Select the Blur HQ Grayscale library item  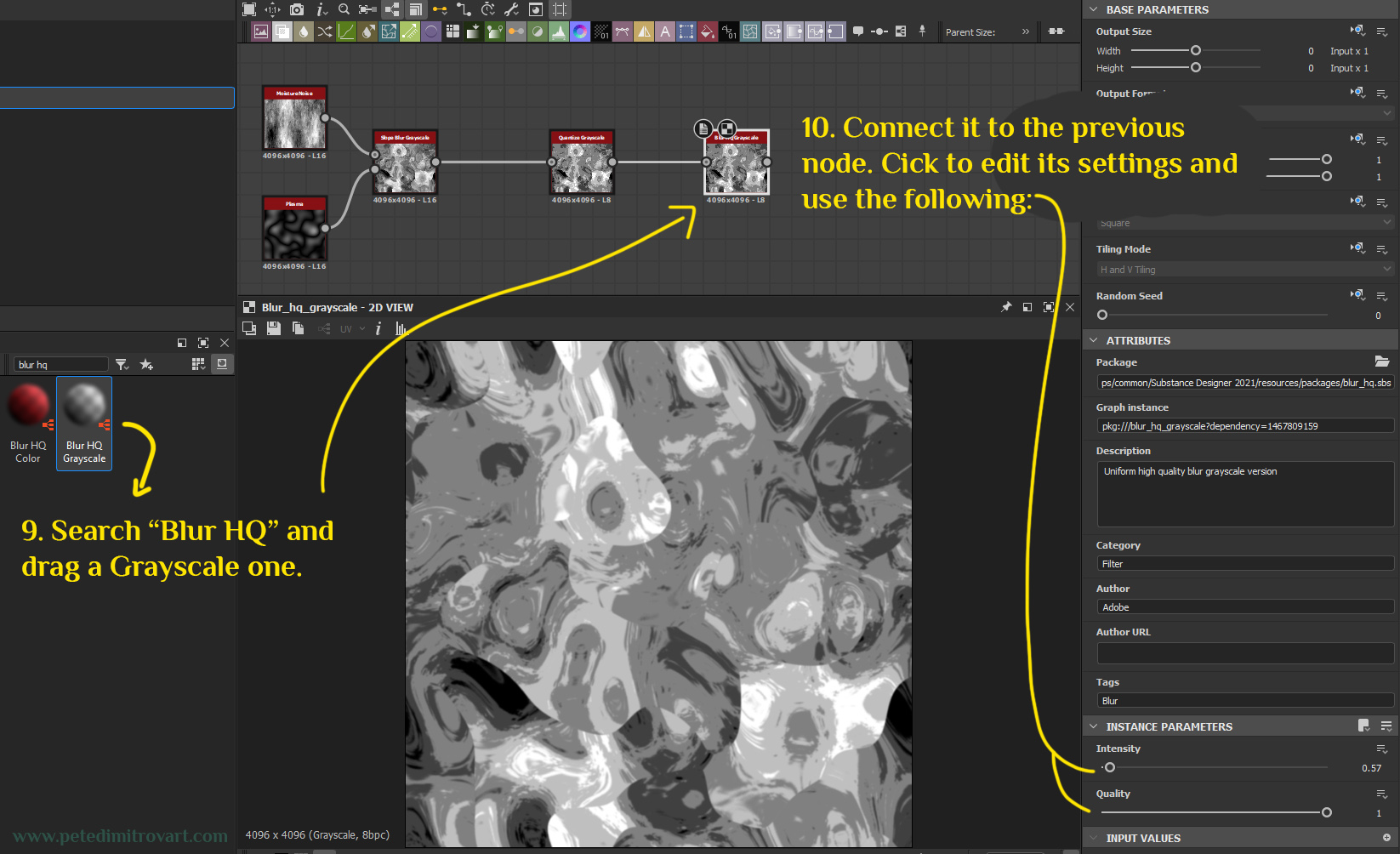click(x=84, y=423)
